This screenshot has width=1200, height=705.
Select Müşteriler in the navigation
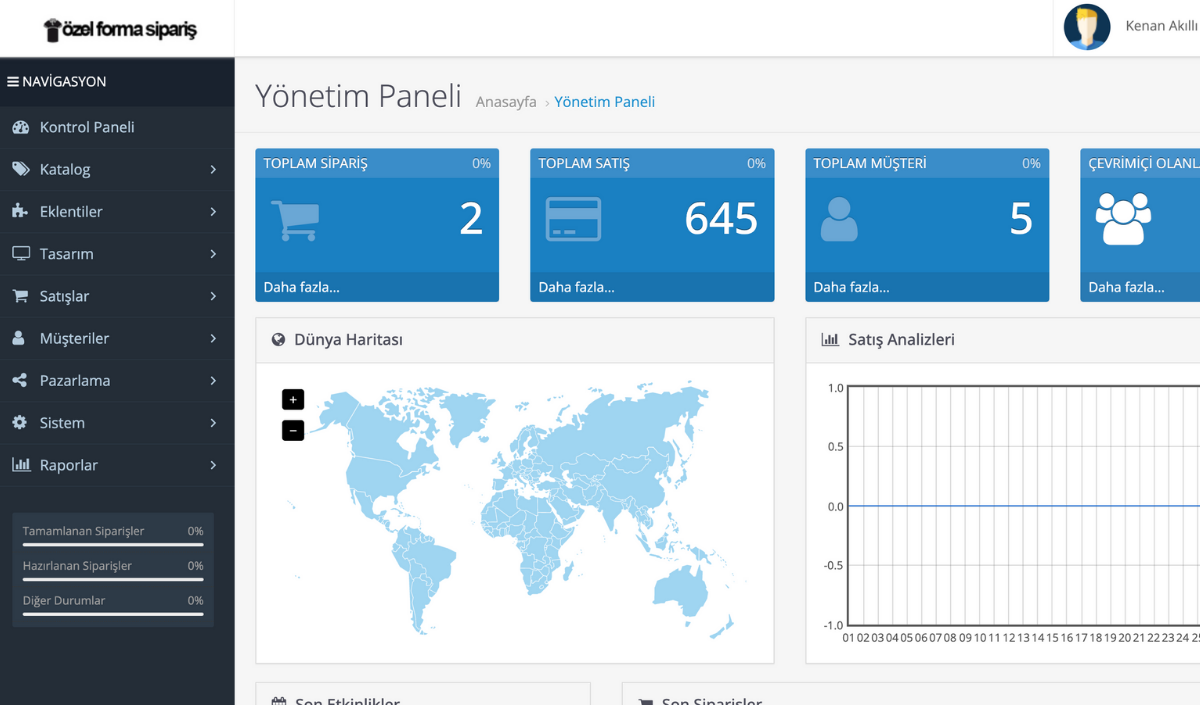click(x=74, y=339)
